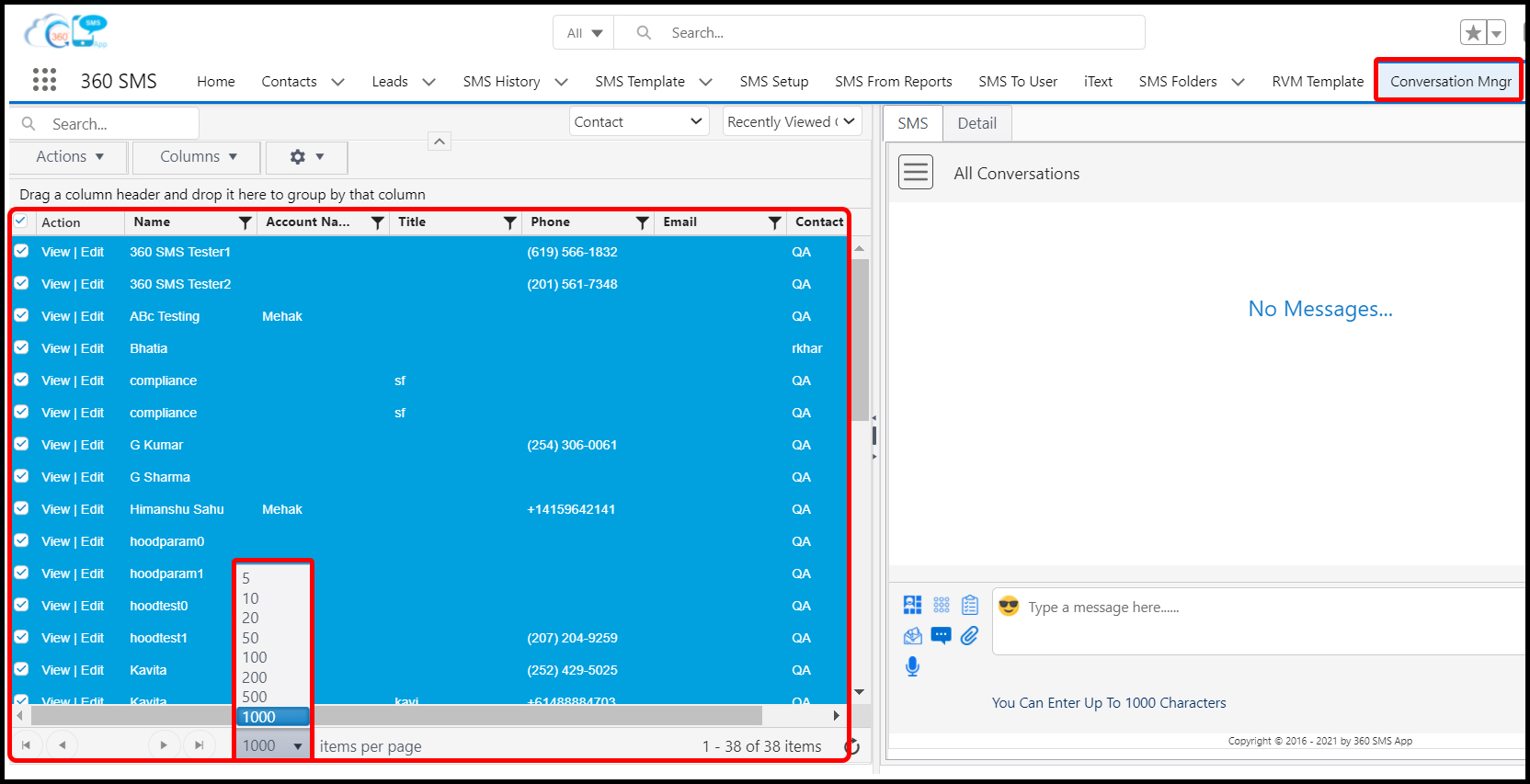Open filter for the Name column
The image size is (1530, 784).
pyautogui.click(x=245, y=222)
